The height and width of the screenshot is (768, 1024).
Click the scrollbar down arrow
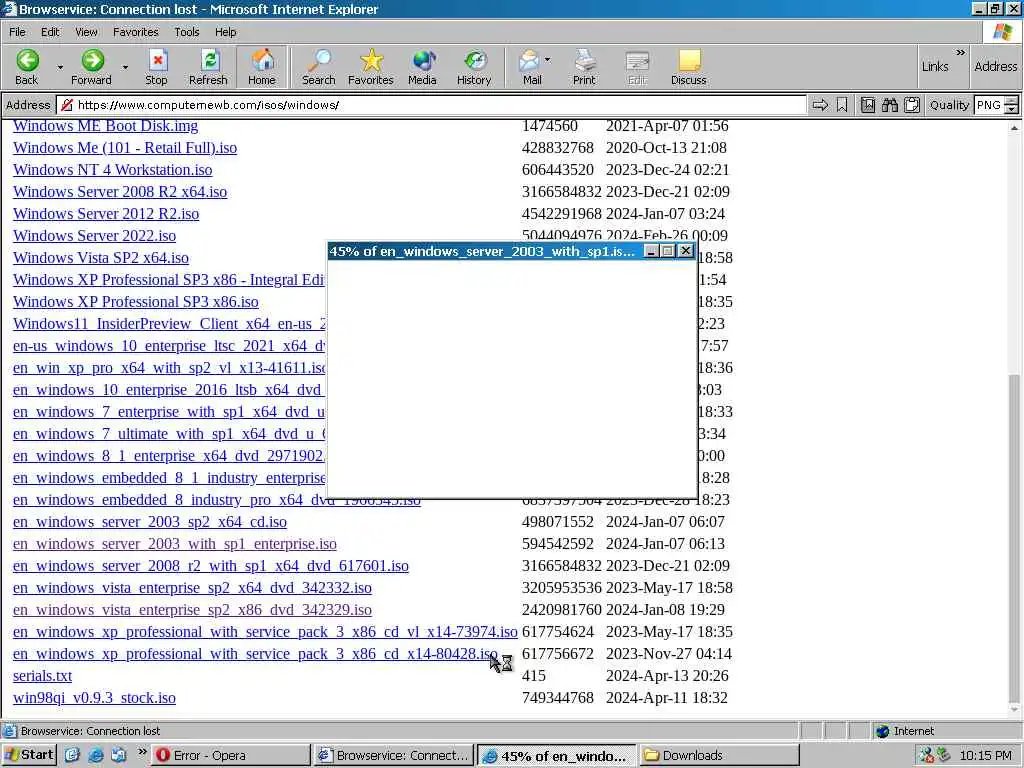point(1014,711)
